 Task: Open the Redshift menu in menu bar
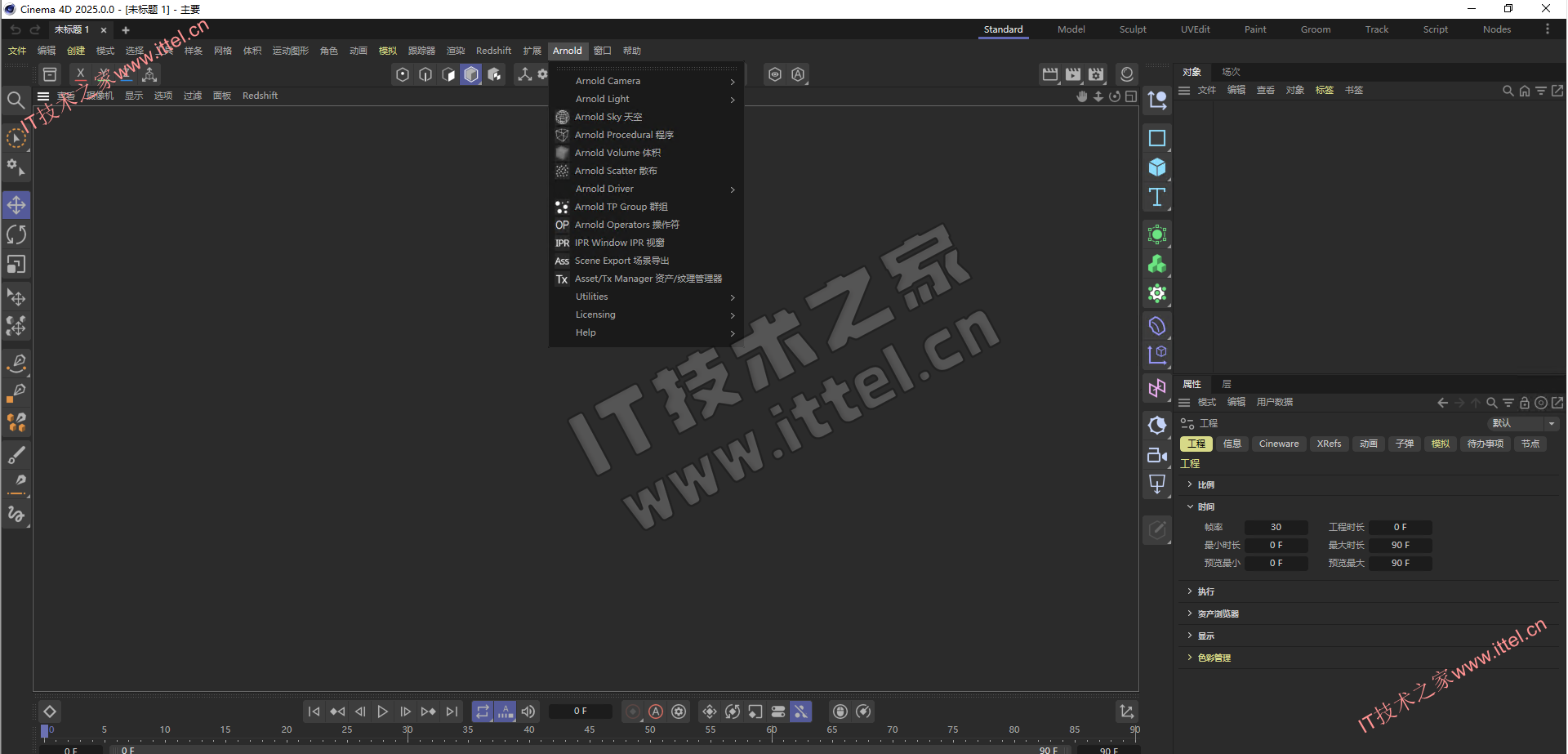click(x=493, y=51)
